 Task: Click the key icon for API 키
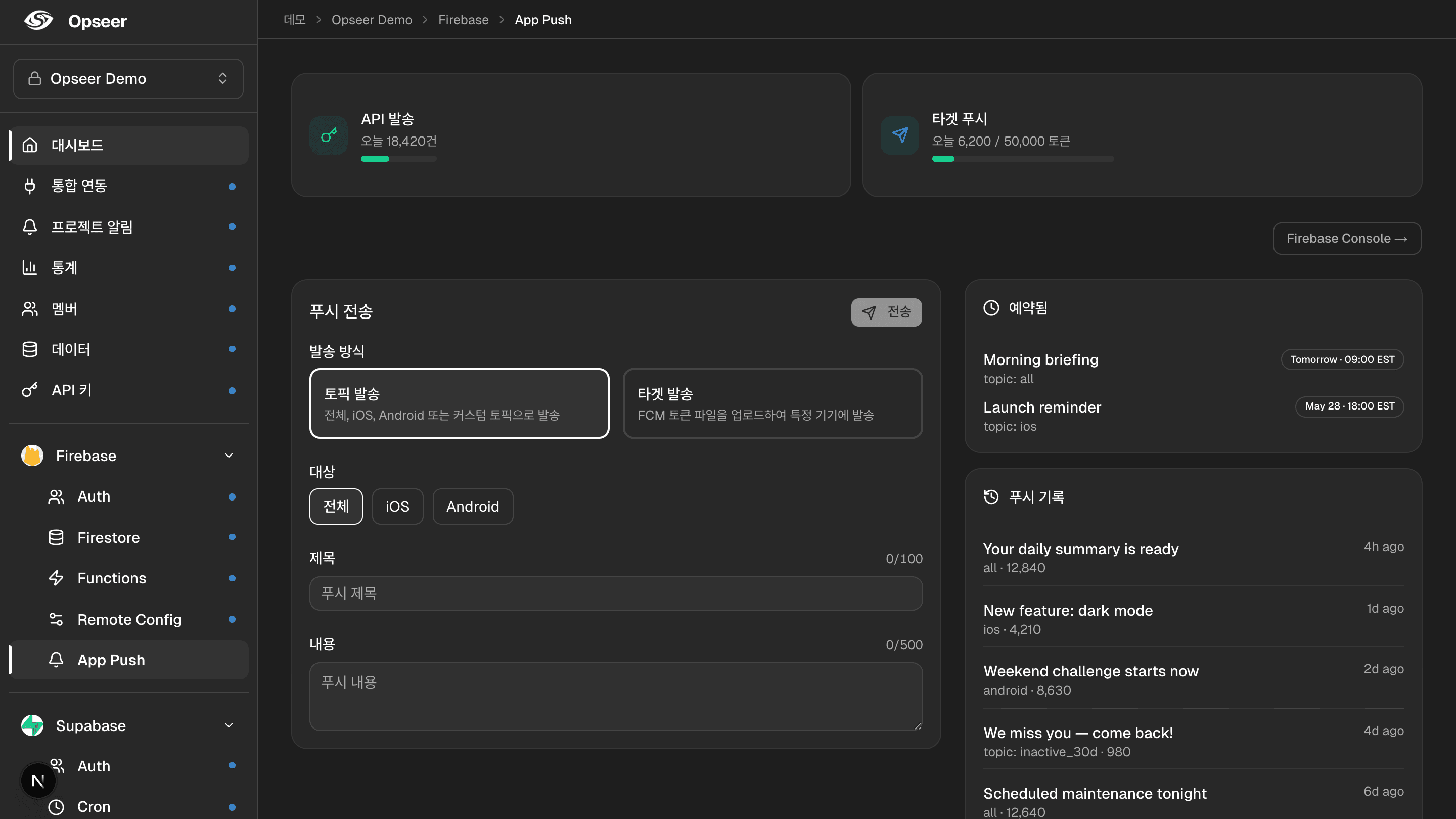(30, 390)
